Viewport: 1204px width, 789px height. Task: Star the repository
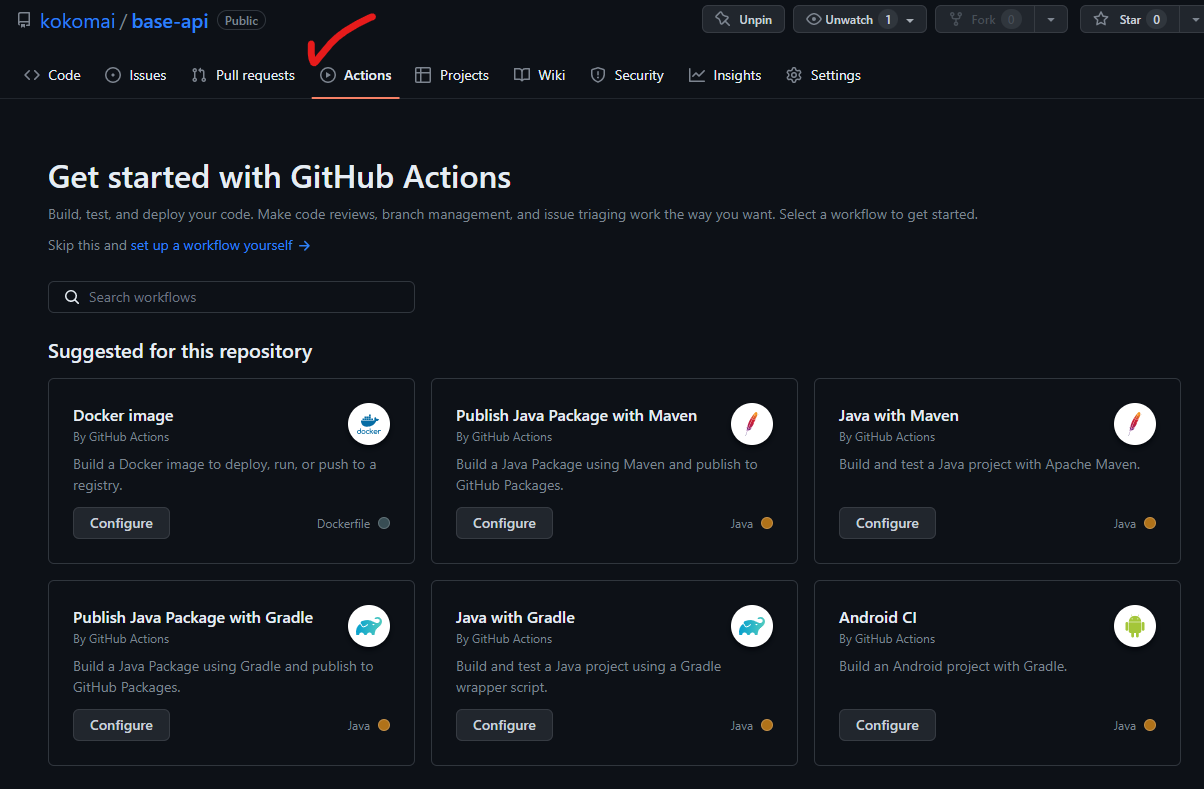coord(1129,19)
